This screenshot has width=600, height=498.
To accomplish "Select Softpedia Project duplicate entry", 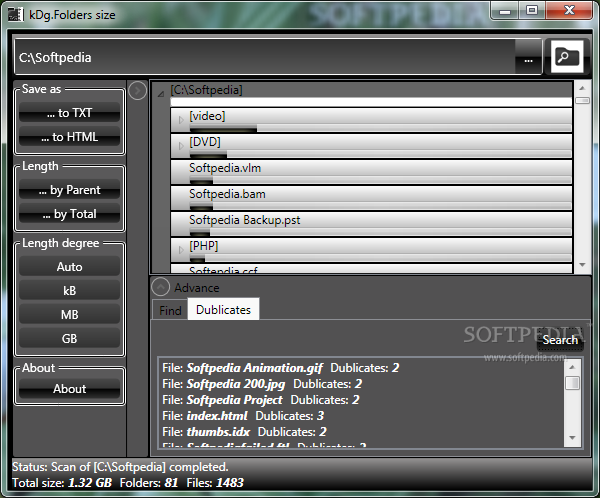I will pos(261,400).
